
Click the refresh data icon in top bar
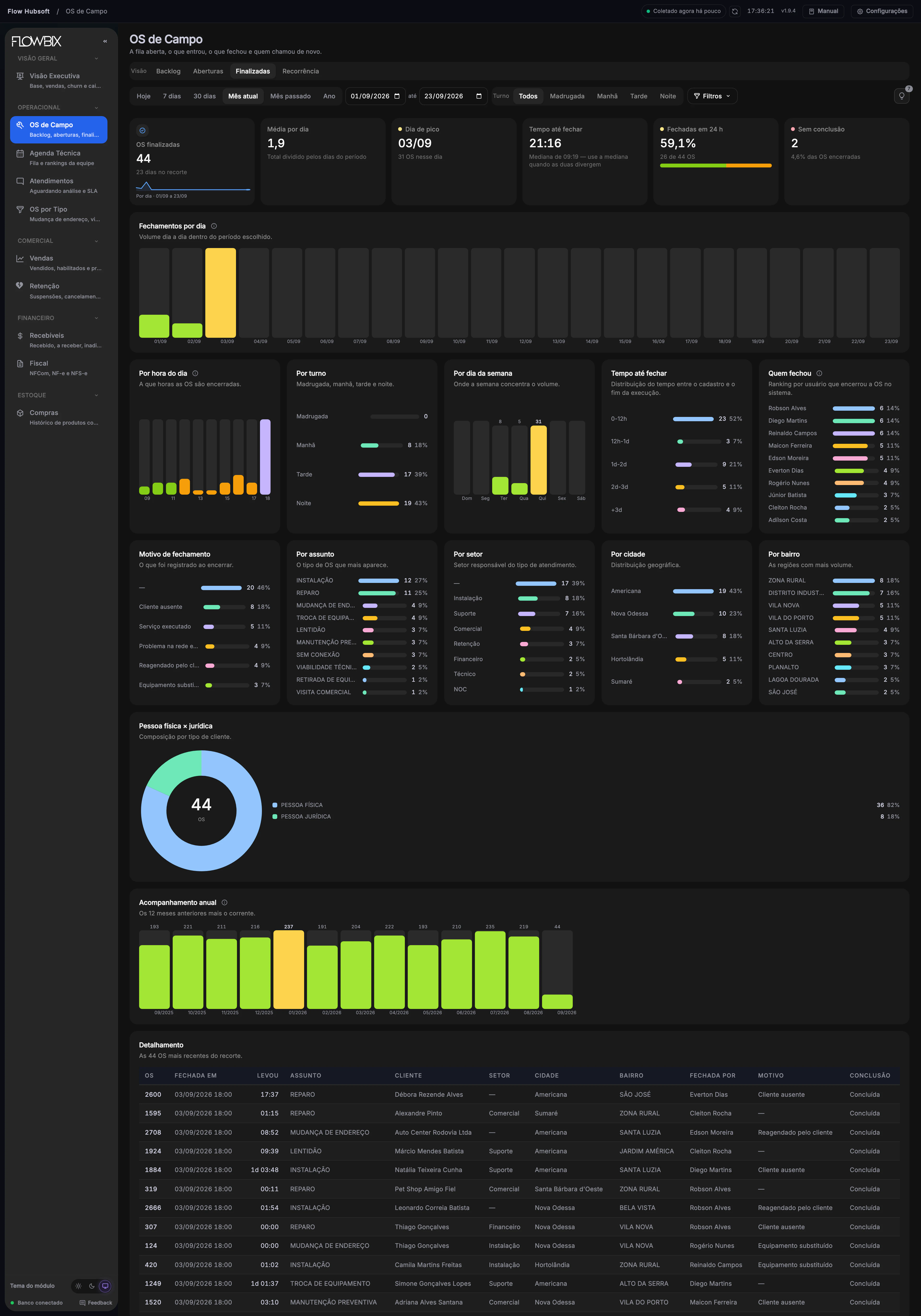735,12
